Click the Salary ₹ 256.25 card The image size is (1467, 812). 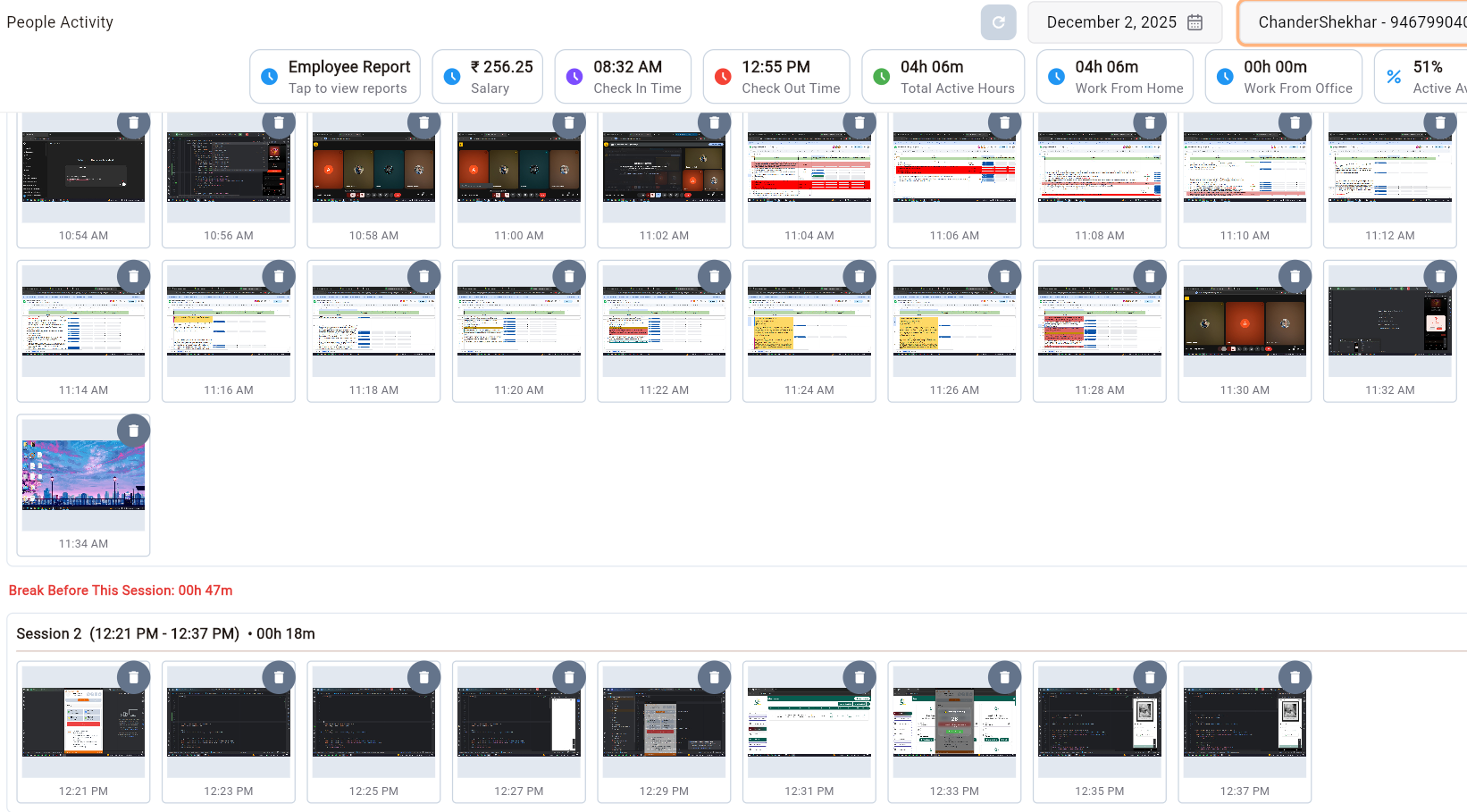coord(488,77)
